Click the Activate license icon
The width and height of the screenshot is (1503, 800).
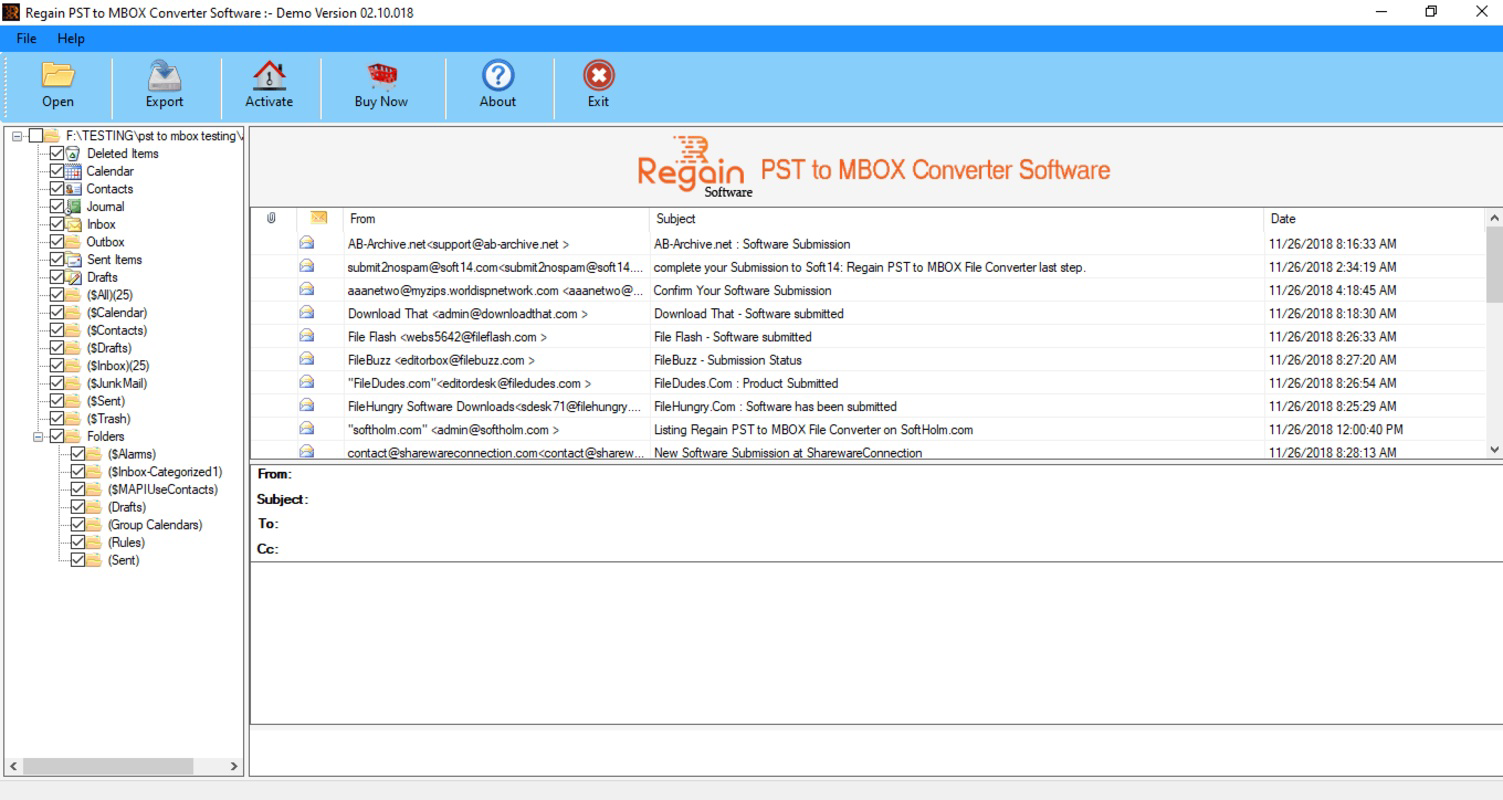pyautogui.click(x=269, y=75)
